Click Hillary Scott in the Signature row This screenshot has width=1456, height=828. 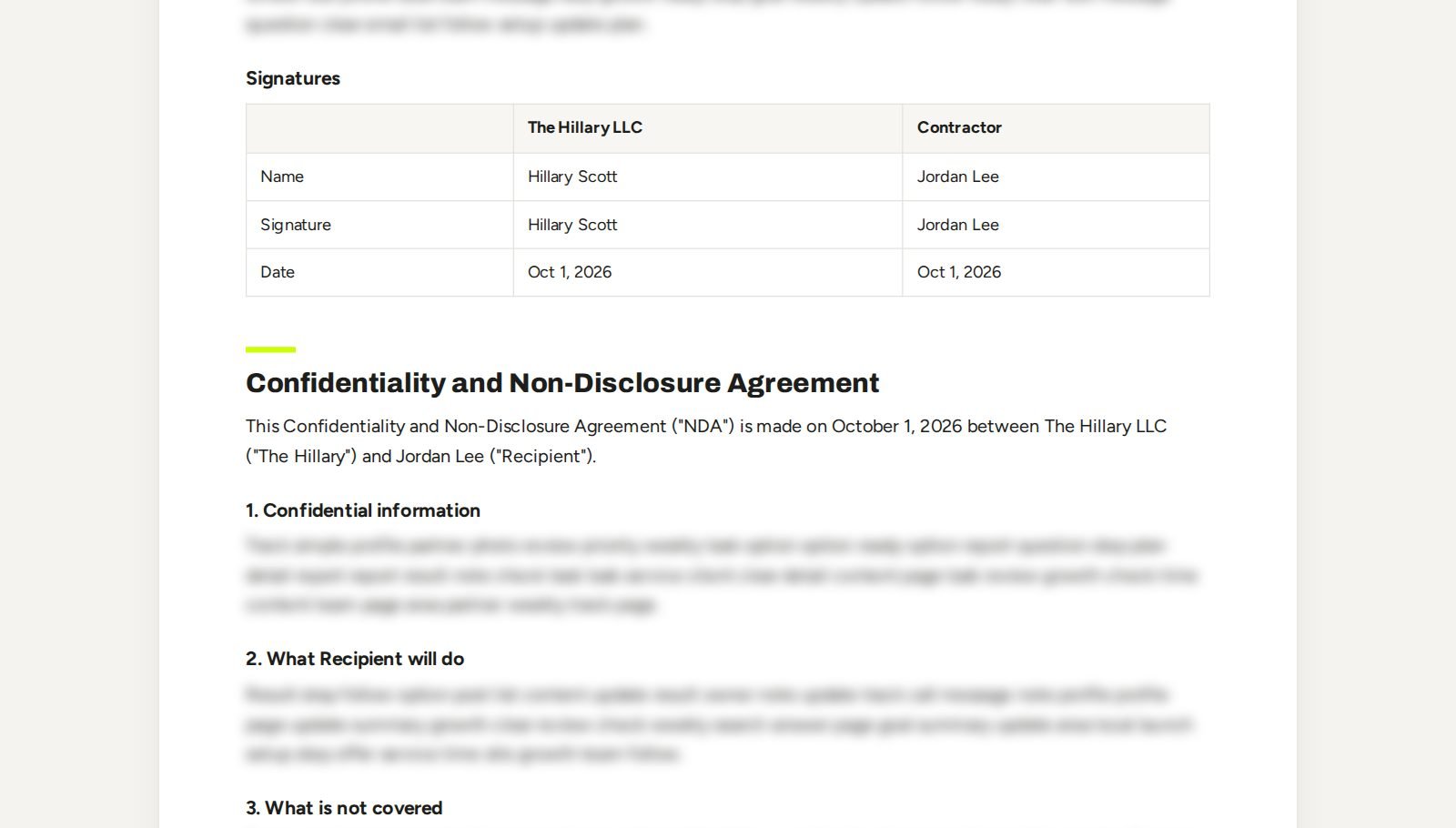click(x=572, y=225)
